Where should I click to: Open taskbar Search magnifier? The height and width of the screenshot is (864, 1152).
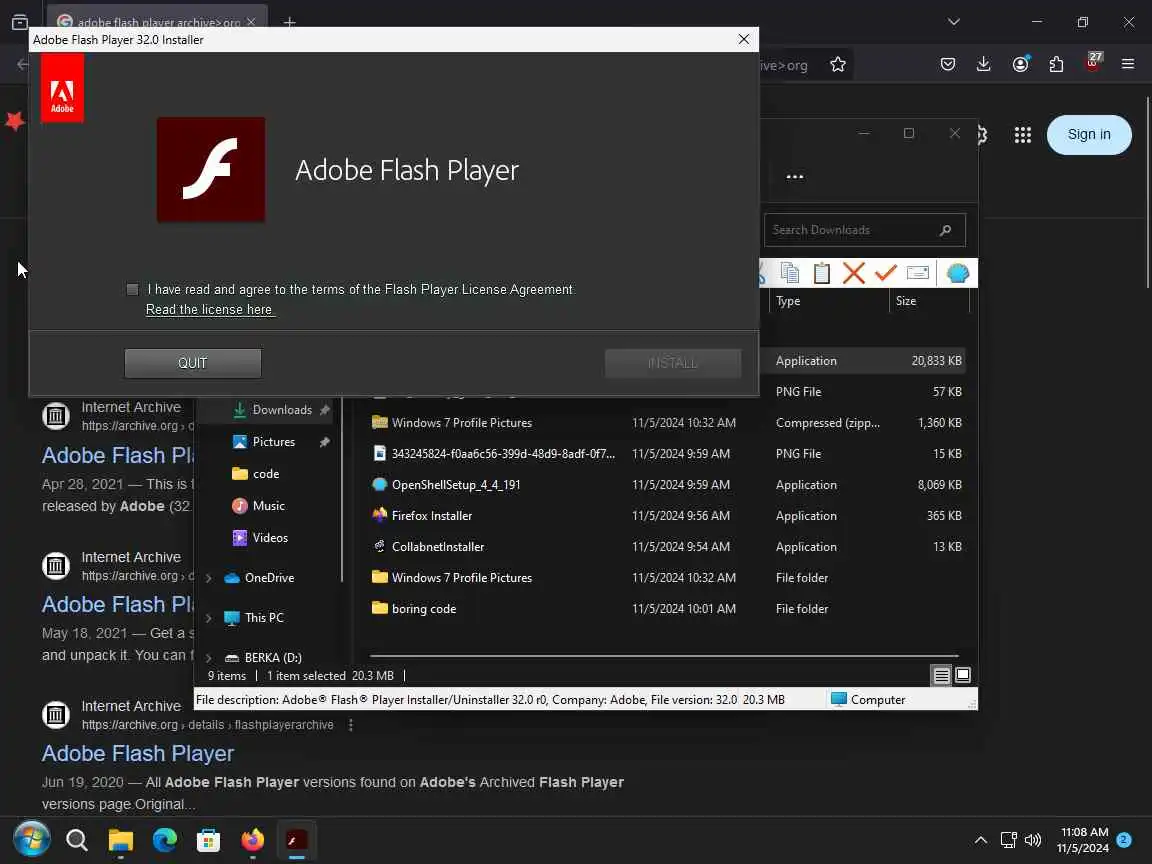[76, 840]
